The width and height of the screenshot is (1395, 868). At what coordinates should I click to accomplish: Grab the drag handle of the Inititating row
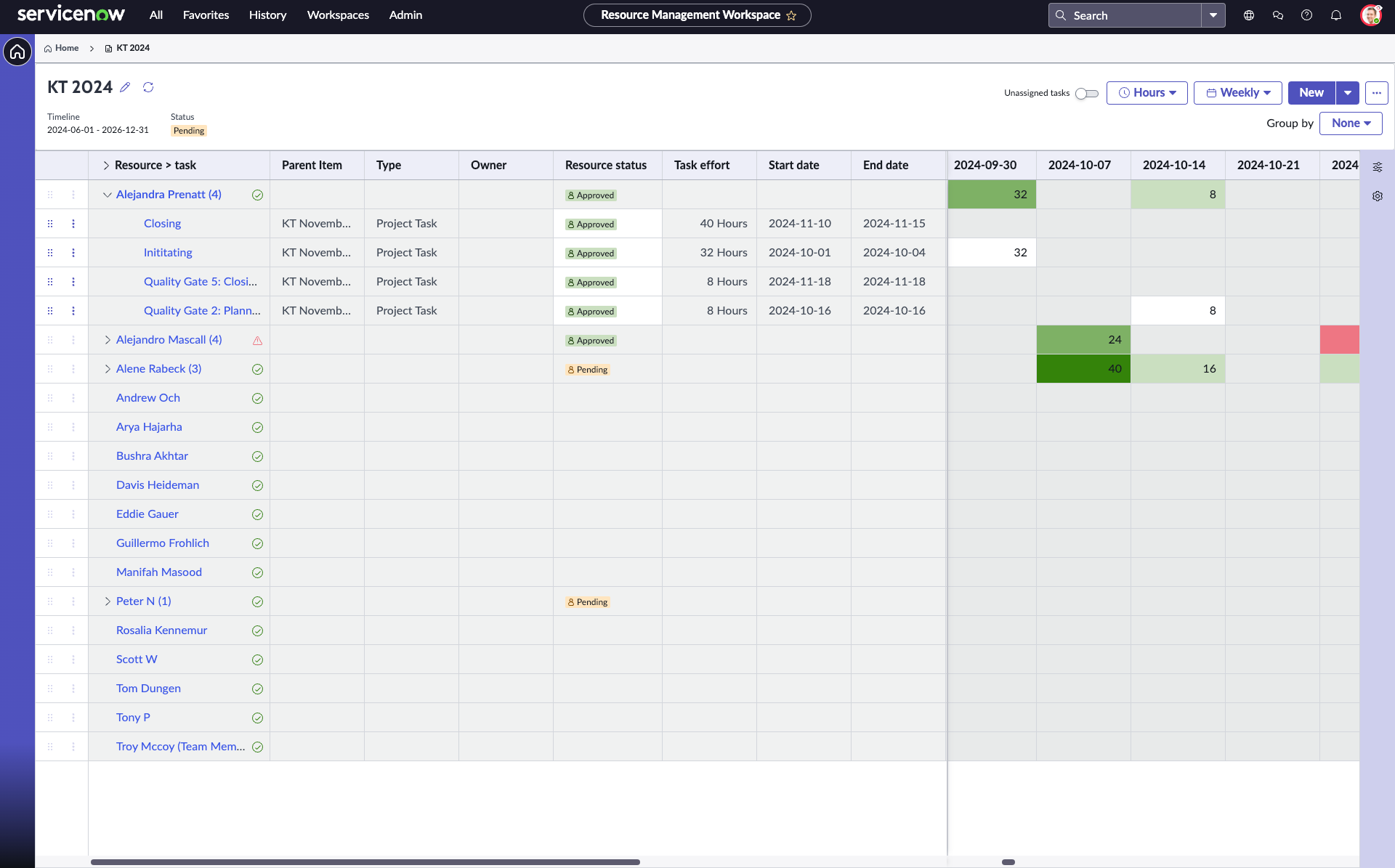50,253
